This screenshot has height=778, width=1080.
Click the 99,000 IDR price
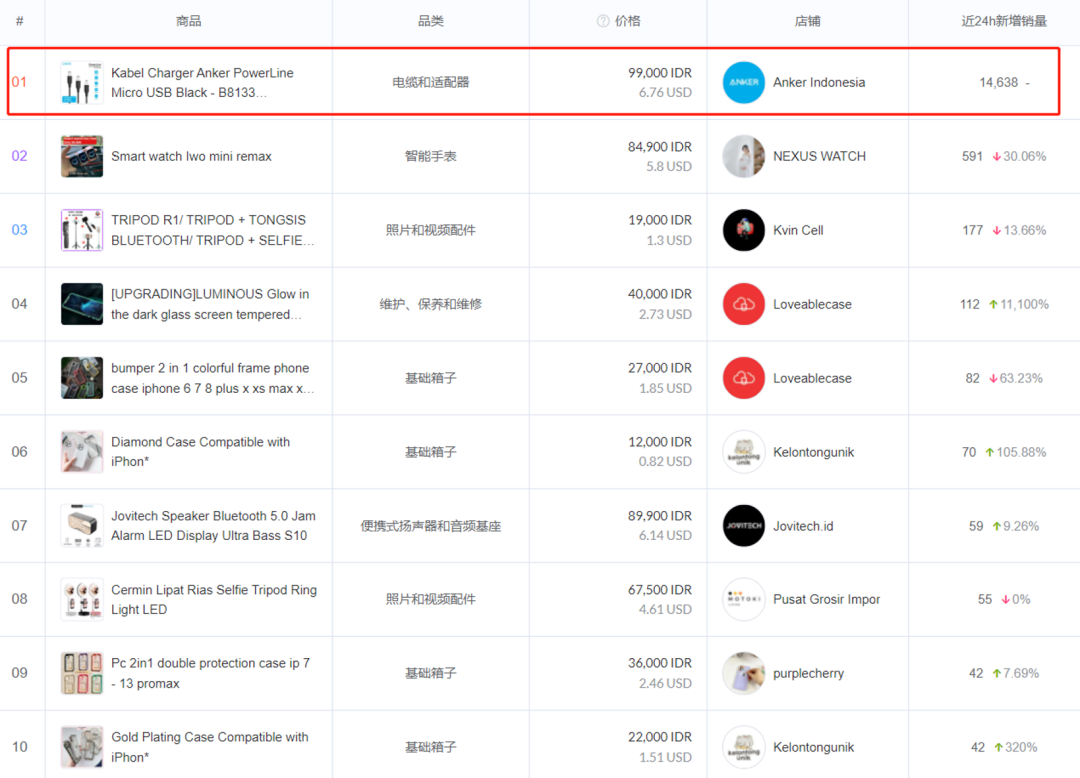660,73
